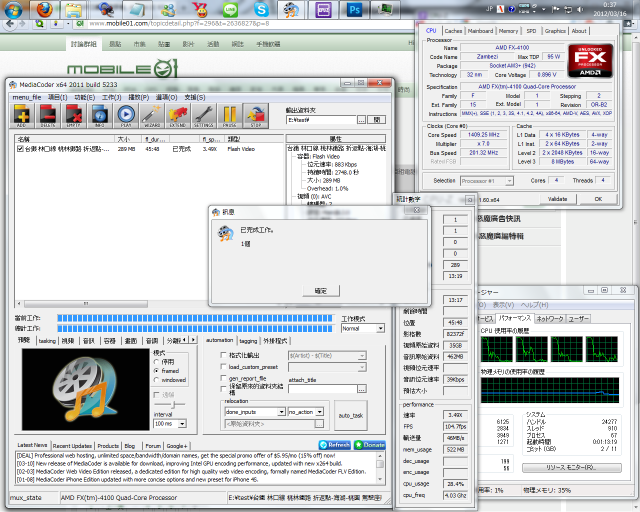Enable gen_report_file checkbox

pyautogui.click(x=223, y=378)
